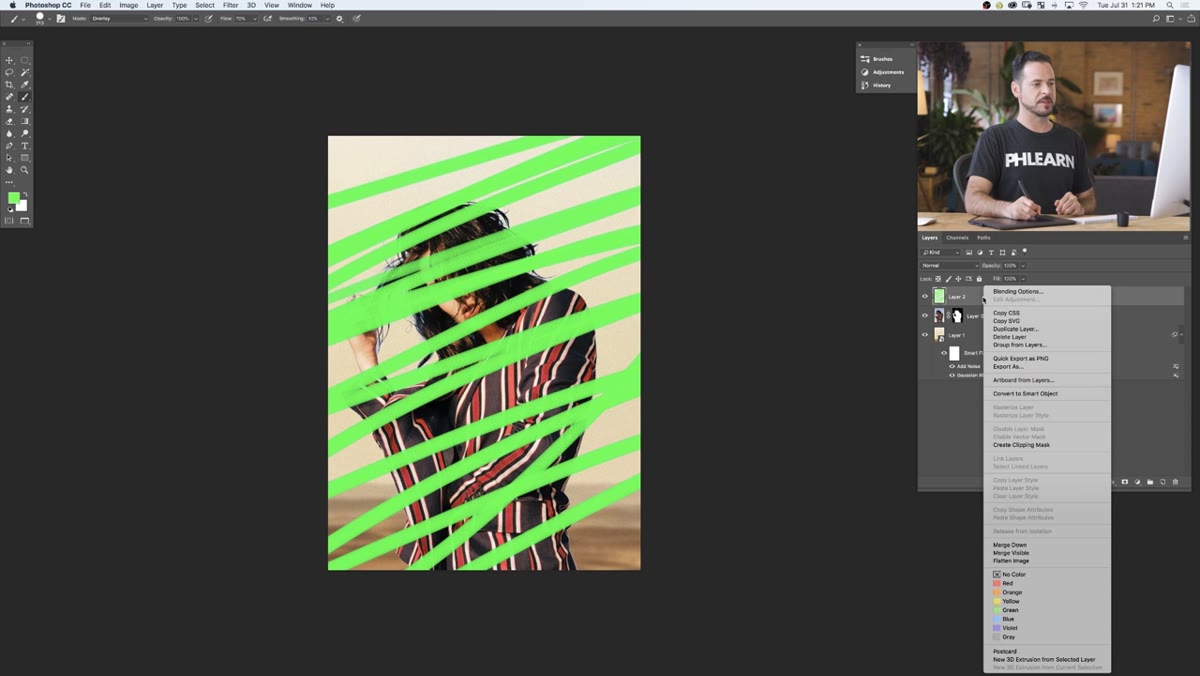
Task: Toggle Smart Filters visibility eye
Action: [x=943, y=353]
